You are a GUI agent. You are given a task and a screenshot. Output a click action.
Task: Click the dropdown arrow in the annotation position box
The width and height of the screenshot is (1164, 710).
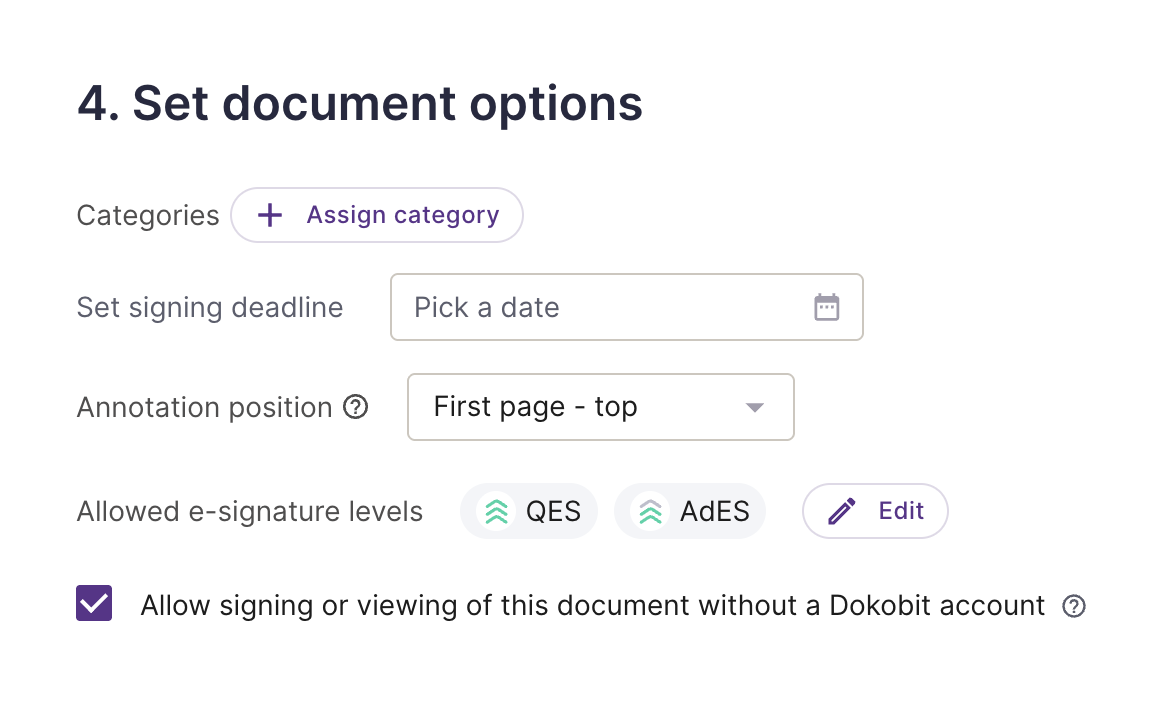(754, 407)
